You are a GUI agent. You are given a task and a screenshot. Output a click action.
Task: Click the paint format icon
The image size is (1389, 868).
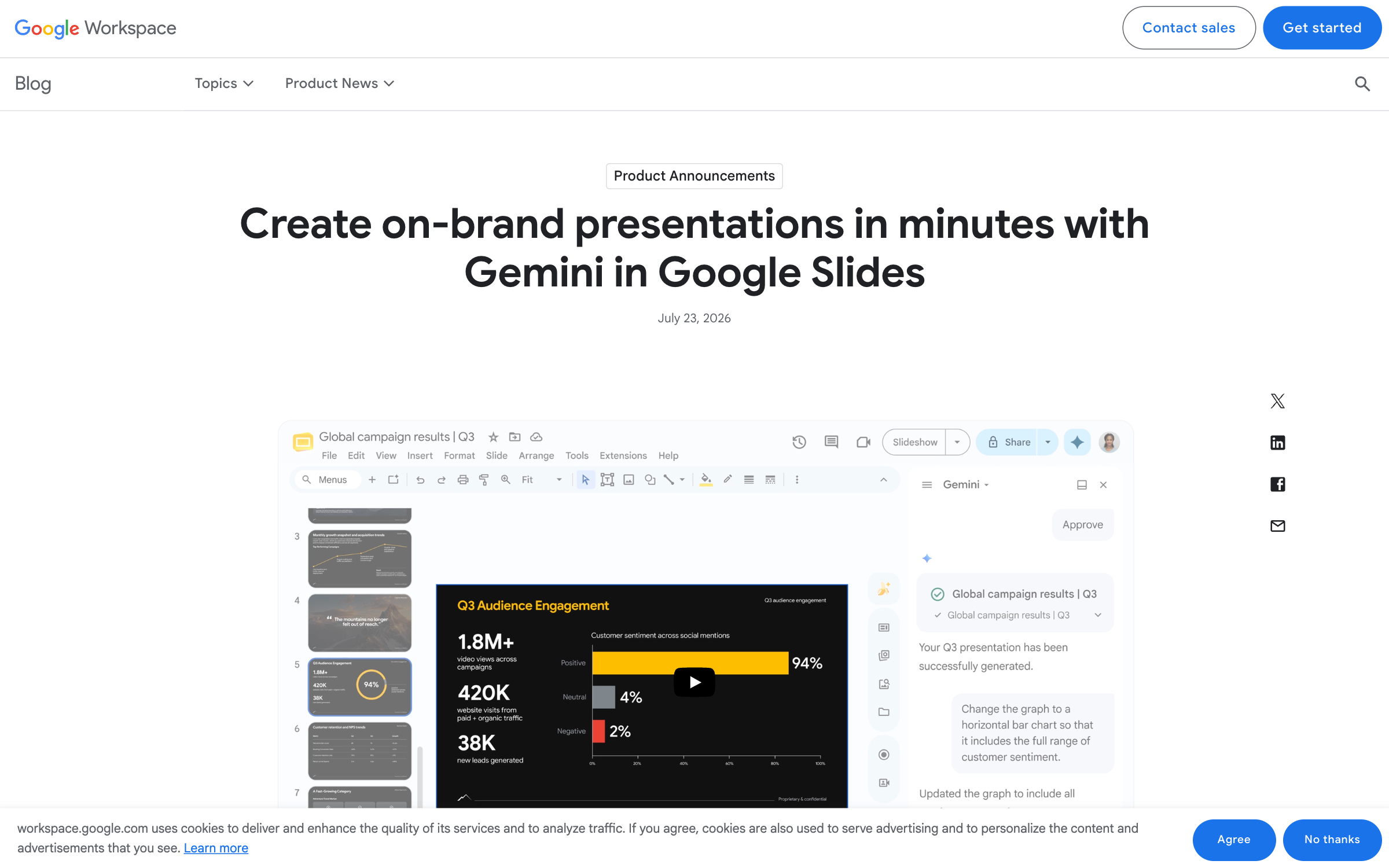tap(484, 480)
